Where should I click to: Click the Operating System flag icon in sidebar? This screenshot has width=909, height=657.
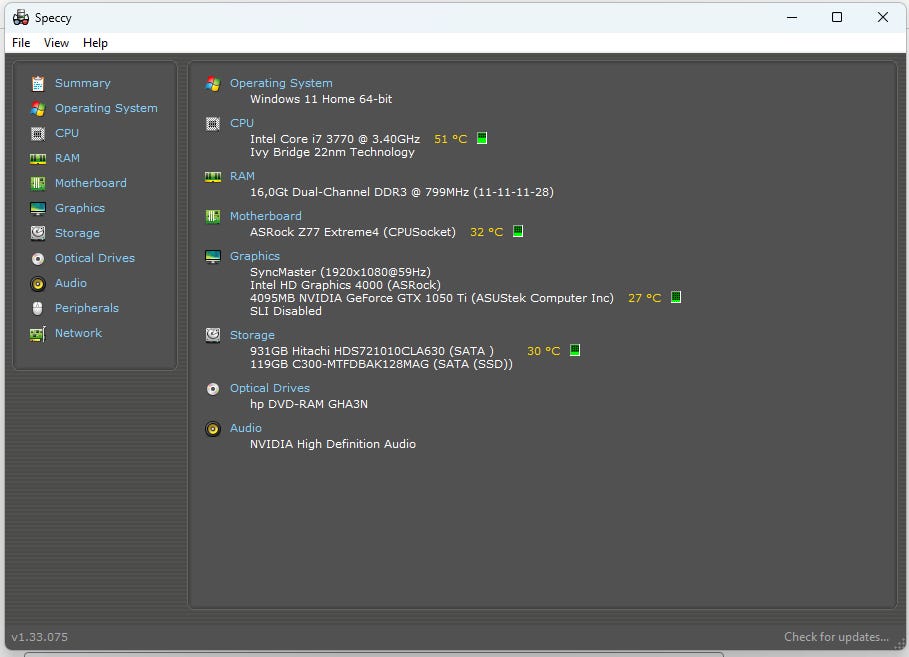[38, 108]
